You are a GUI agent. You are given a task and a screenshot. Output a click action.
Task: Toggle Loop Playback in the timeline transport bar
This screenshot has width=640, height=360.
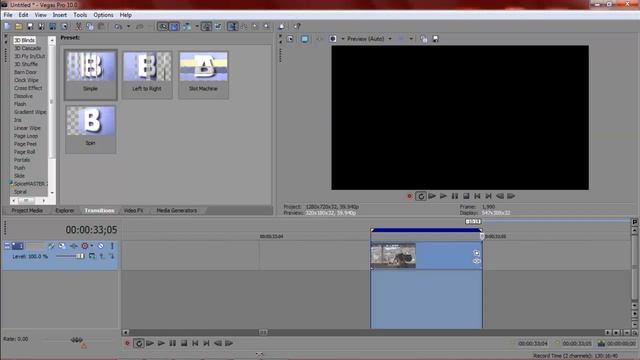point(139,343)
